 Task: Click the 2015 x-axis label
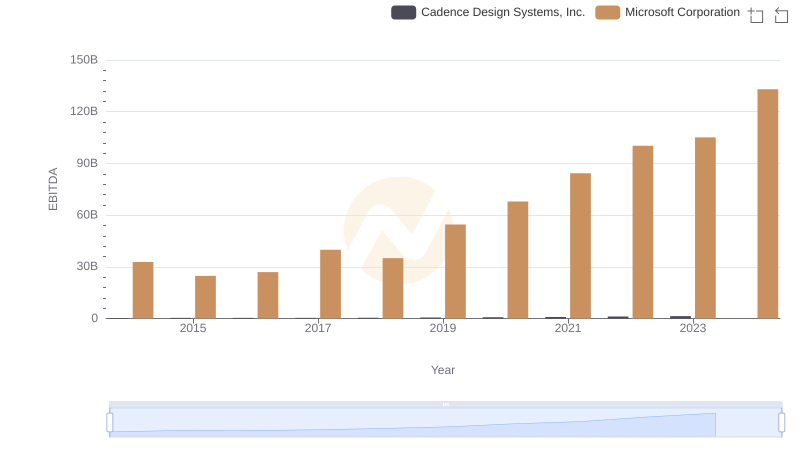click(x=193, y=328)
